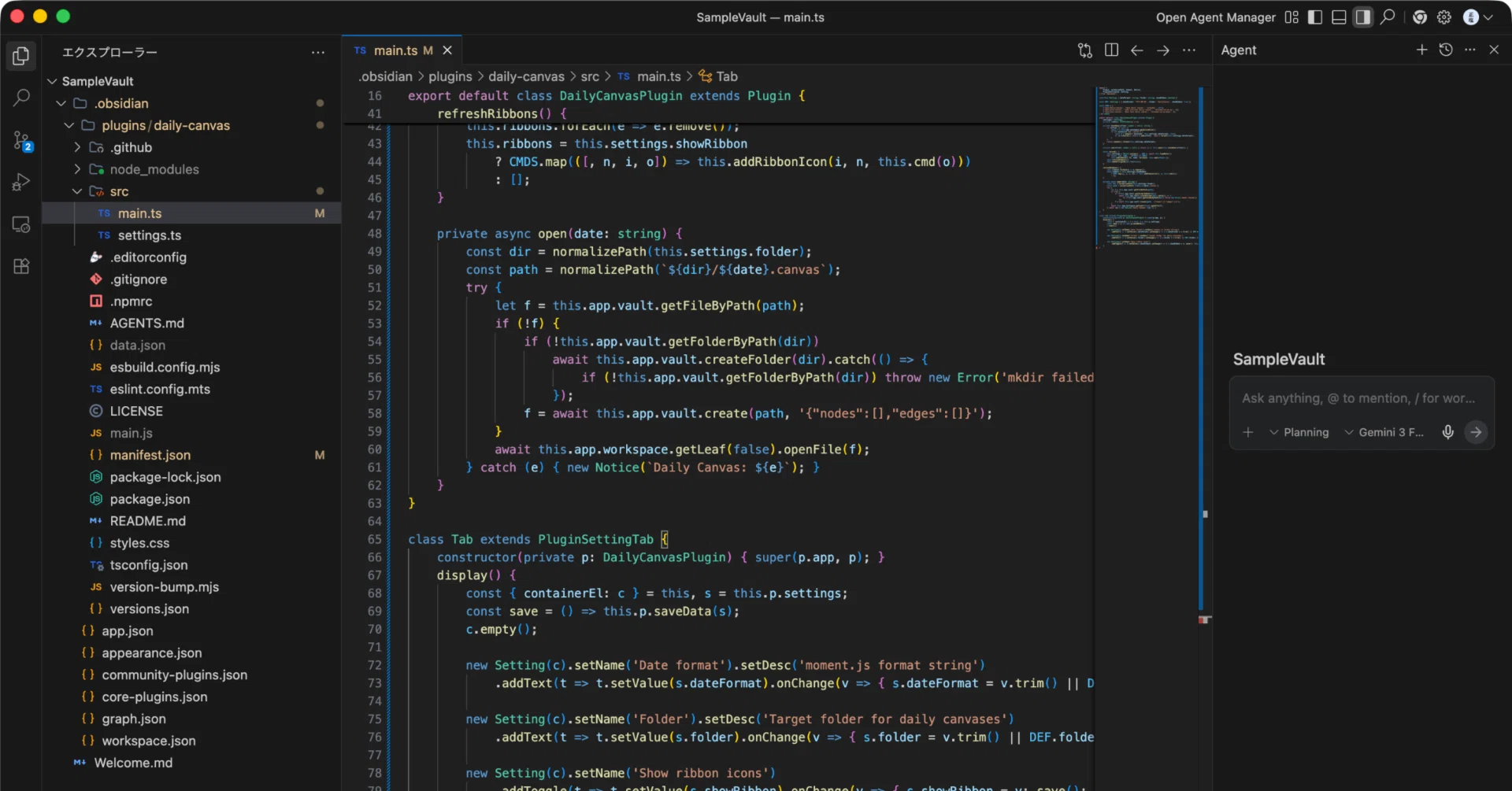This screenshot has height=791, width=1512.
Task: Click the code minimap overview
Action: click(1147, 167)
